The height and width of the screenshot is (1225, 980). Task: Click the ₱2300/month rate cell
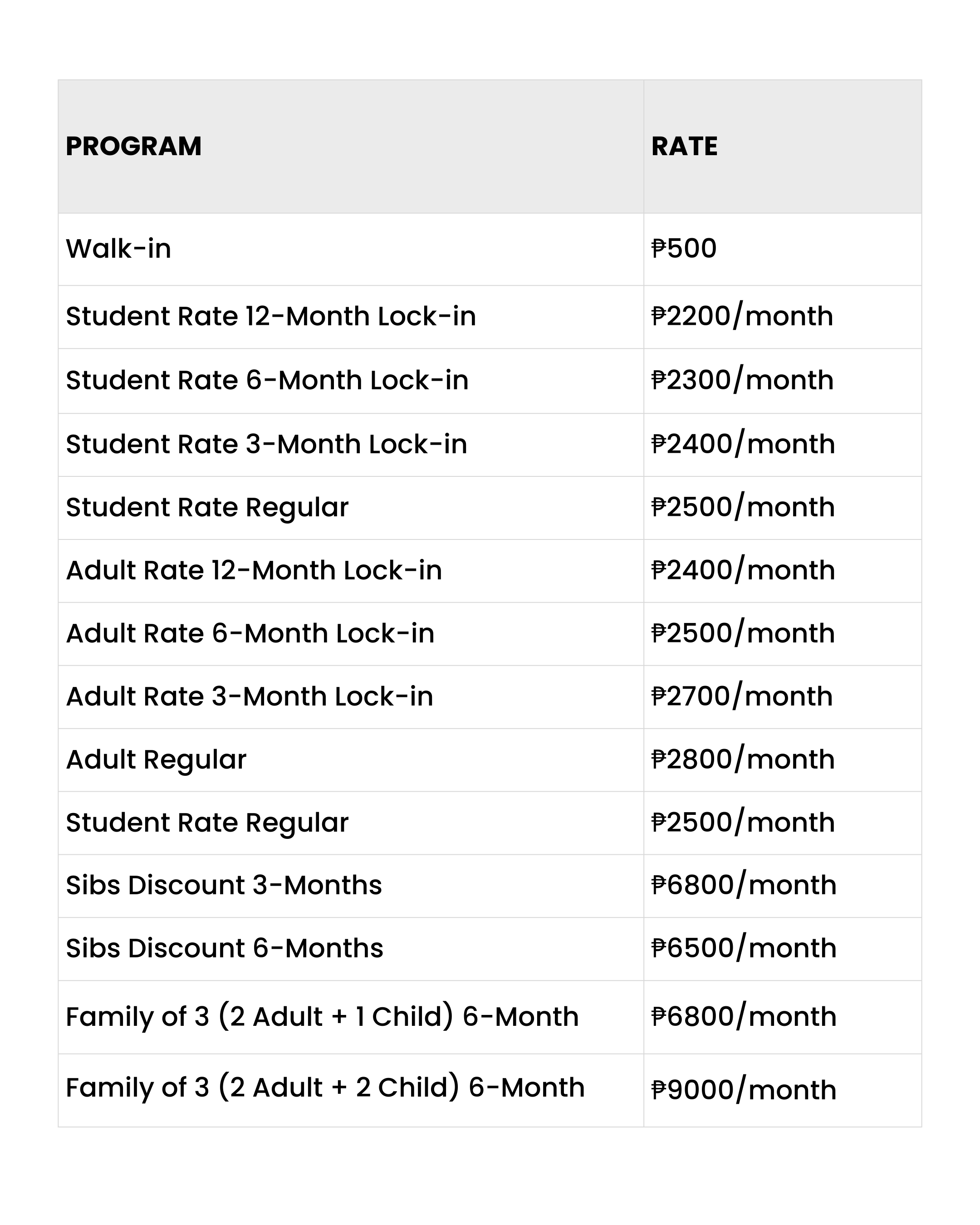coord(742,380)
